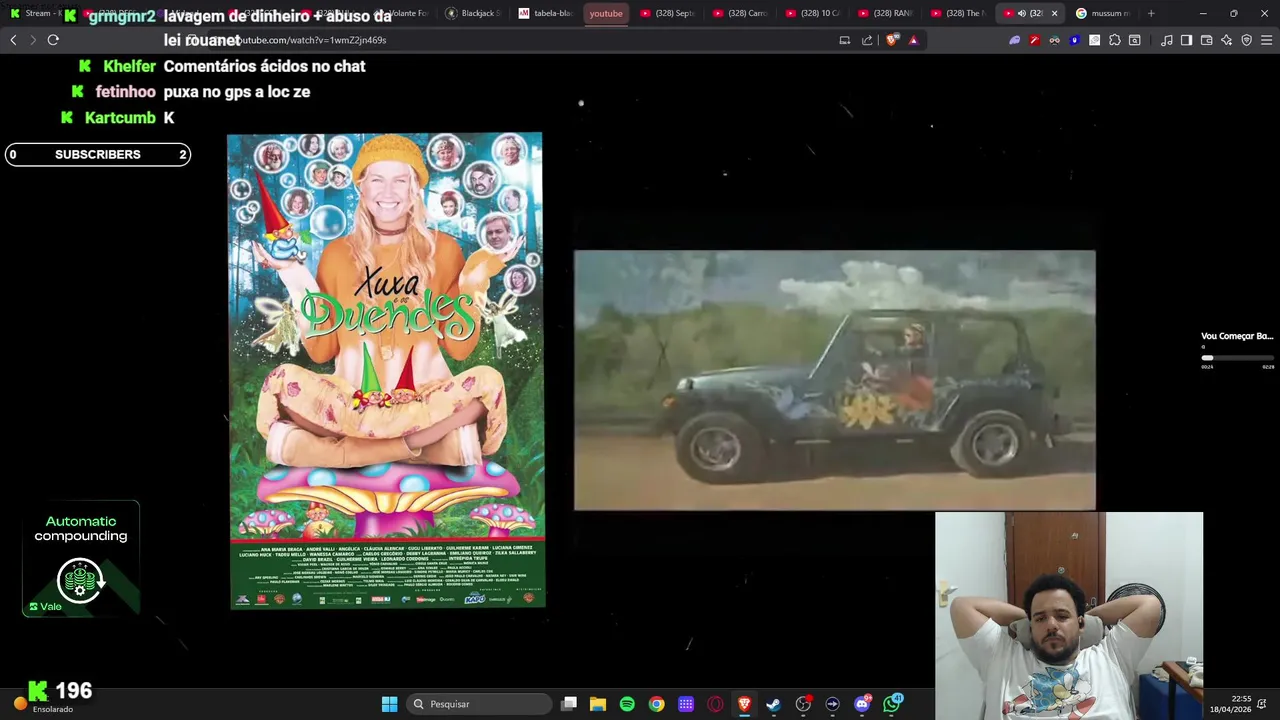Open Task View from the taskbar

click(569, 704)
